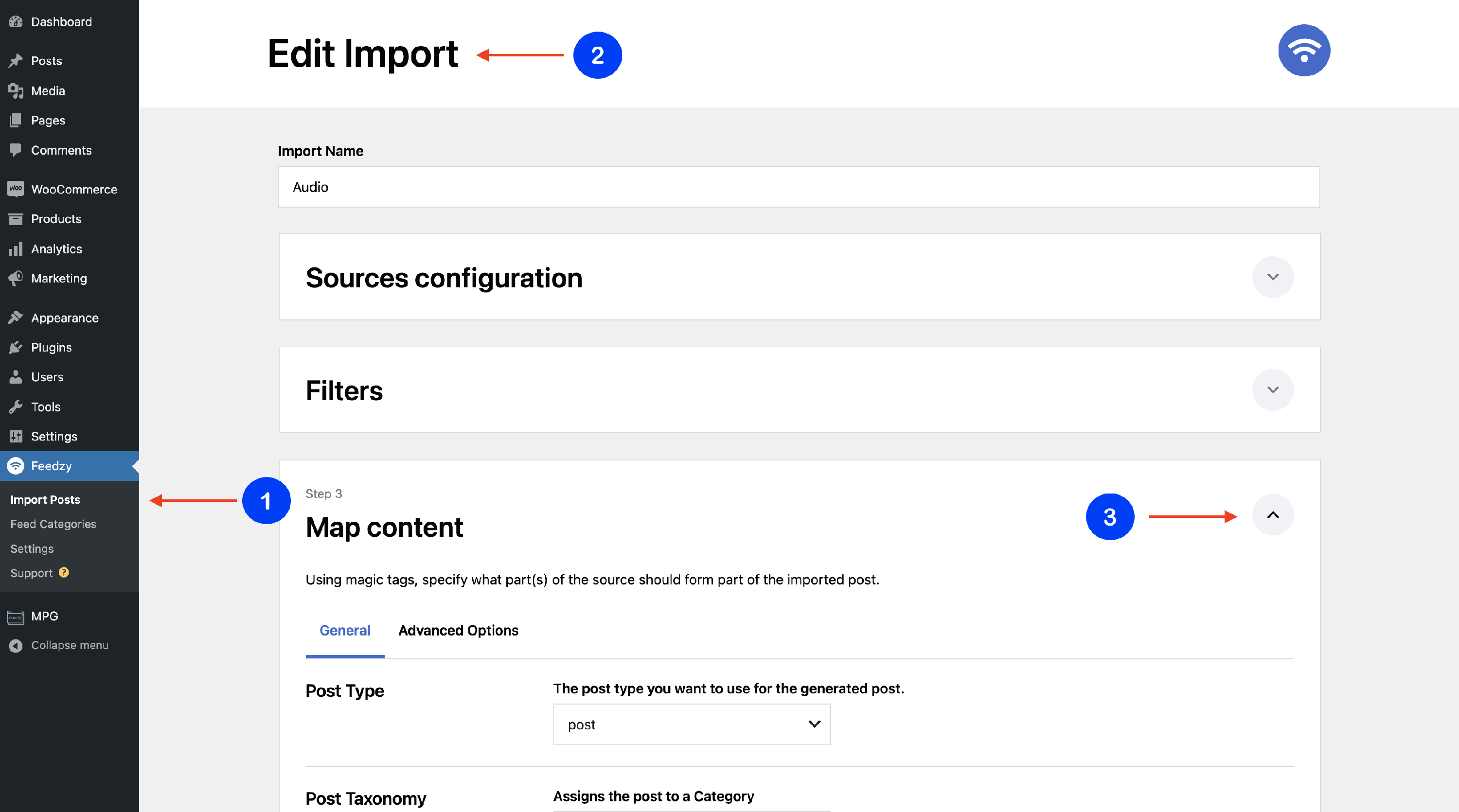Click the Analytics bar chart icon

point(16,248)
